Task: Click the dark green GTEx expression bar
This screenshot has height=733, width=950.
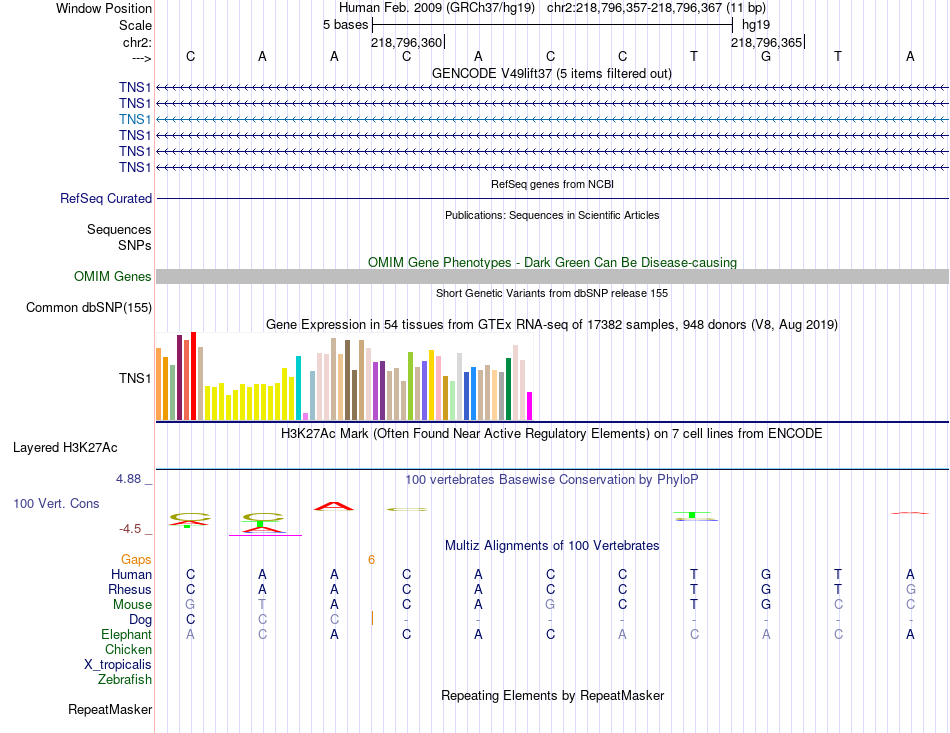Action: pyautogui.click(x=508, y=389)
